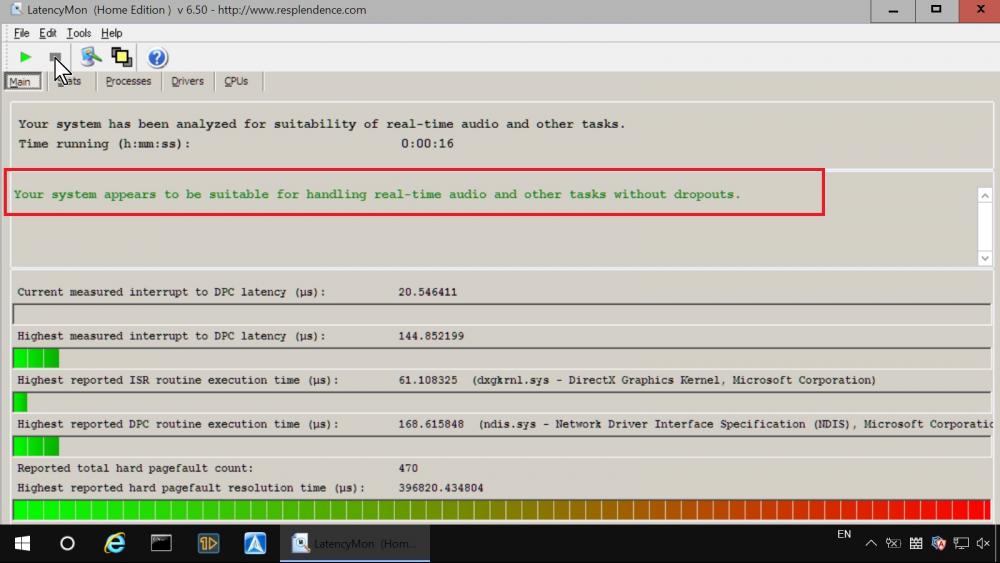The width and height of the screenshot is (1000, 563).
Task: Click the hard pagefault resolution time bar
Action: click(x=502, y=510)
